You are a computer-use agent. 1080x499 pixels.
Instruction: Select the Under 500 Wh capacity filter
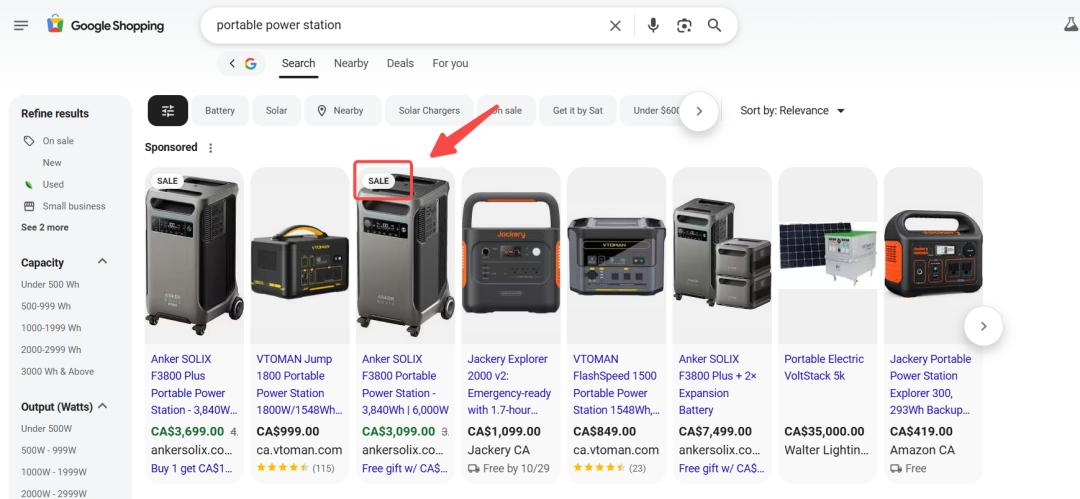pyautogui.click(x=50, y=285)
